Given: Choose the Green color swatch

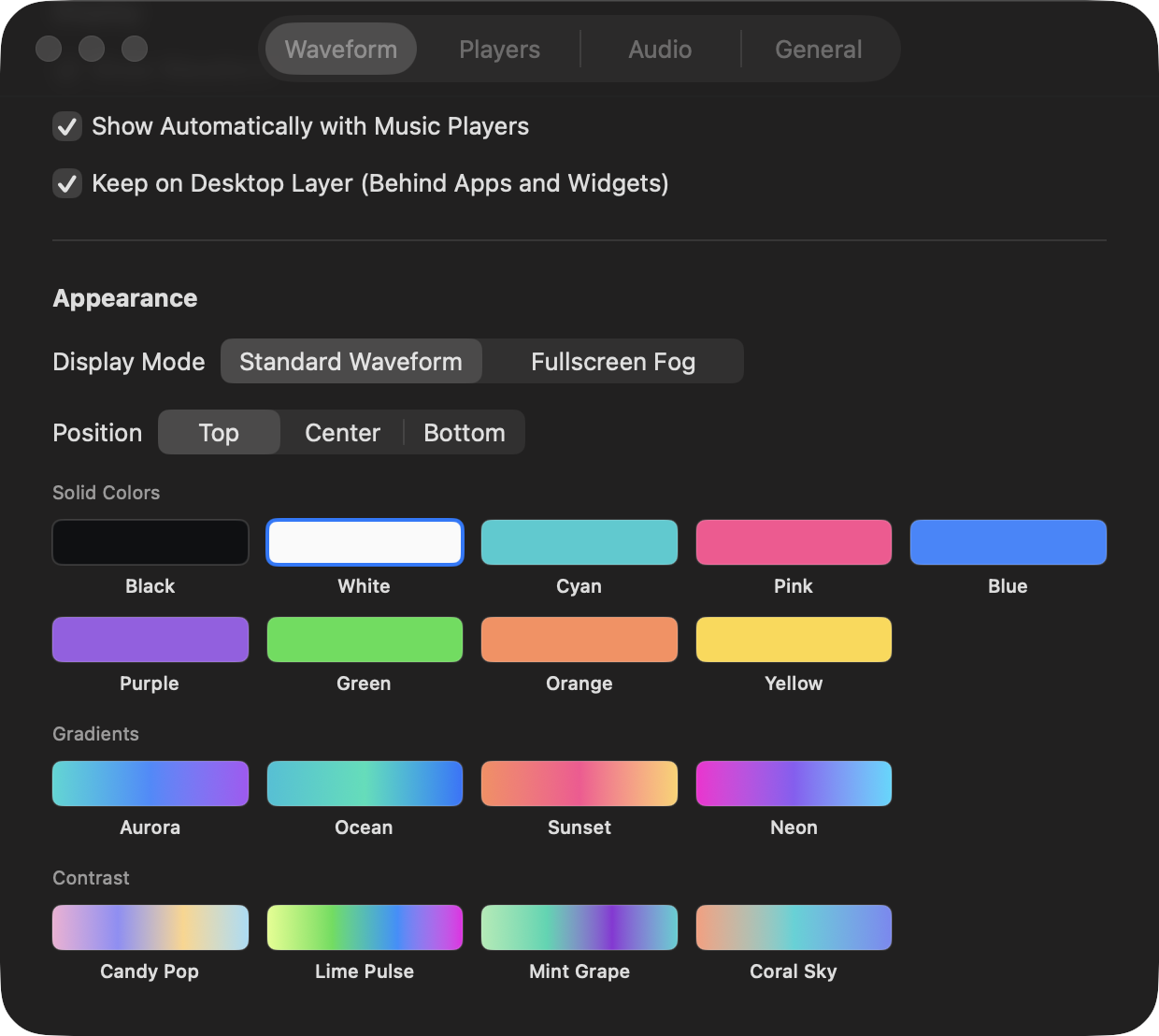Looking at the screenshot, I should 365,640.
